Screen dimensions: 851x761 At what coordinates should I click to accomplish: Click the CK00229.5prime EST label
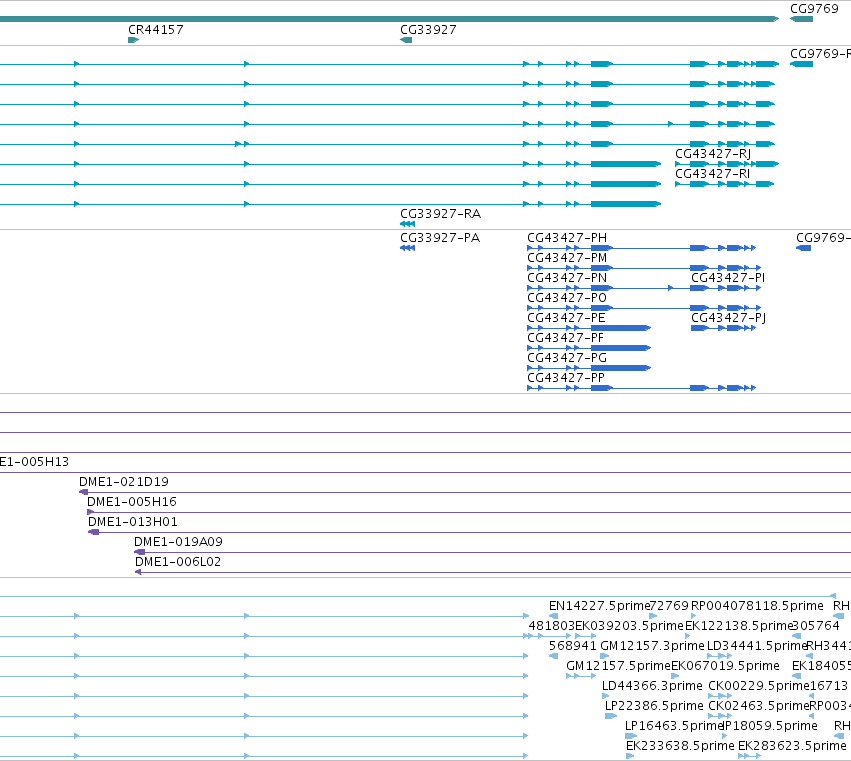pos(759,686)
